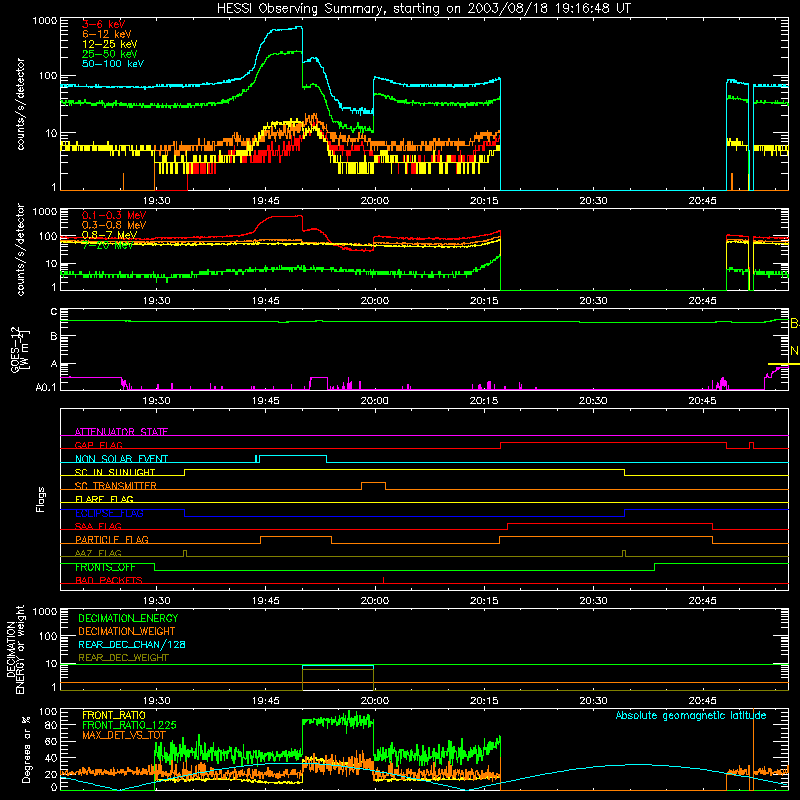The image size is (800, 800).
Task: Click the '100' label on decimation axis
Action: click(x=48, y=636)
